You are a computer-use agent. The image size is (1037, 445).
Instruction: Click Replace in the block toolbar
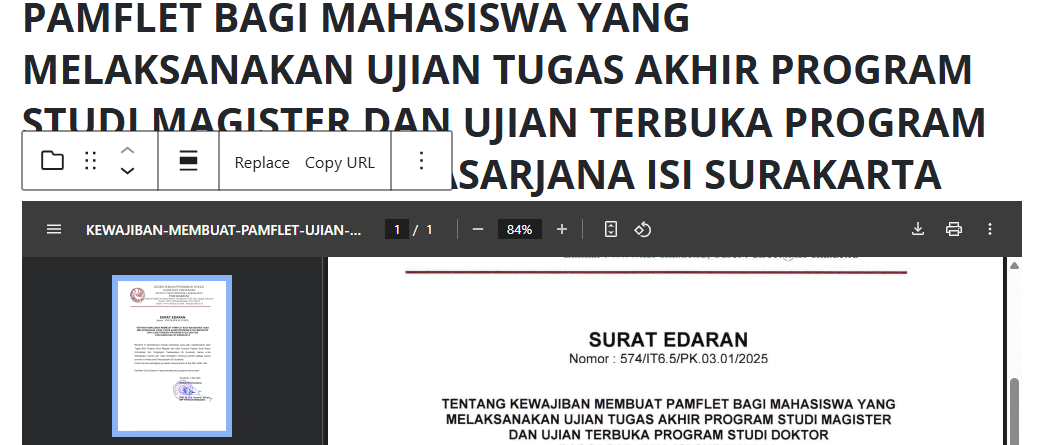(x=262, y=162)
